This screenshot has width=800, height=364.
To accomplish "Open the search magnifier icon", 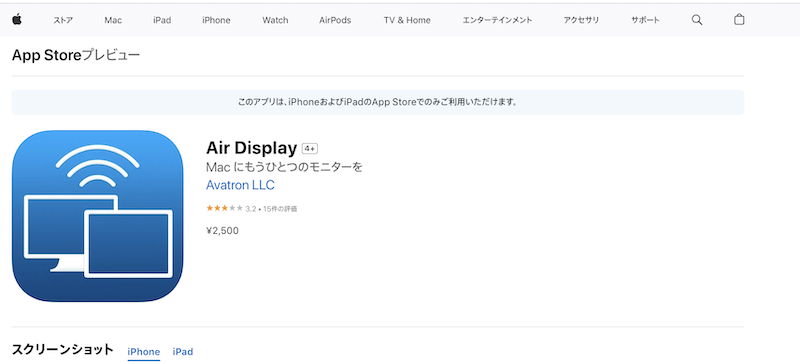I will click(697, 20).
